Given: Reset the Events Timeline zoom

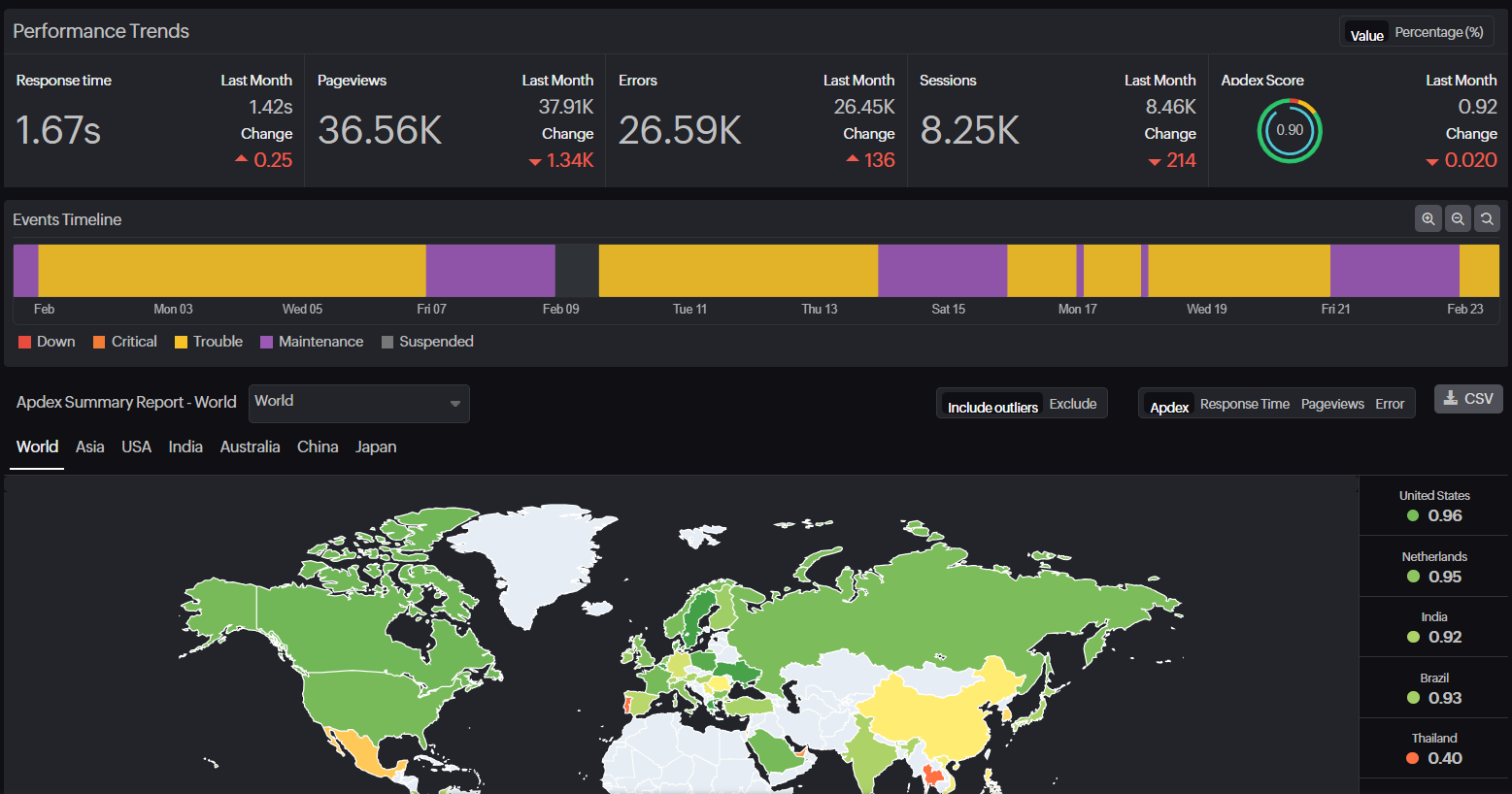Looking at the screenshot, I should (x=1486, y=218).
